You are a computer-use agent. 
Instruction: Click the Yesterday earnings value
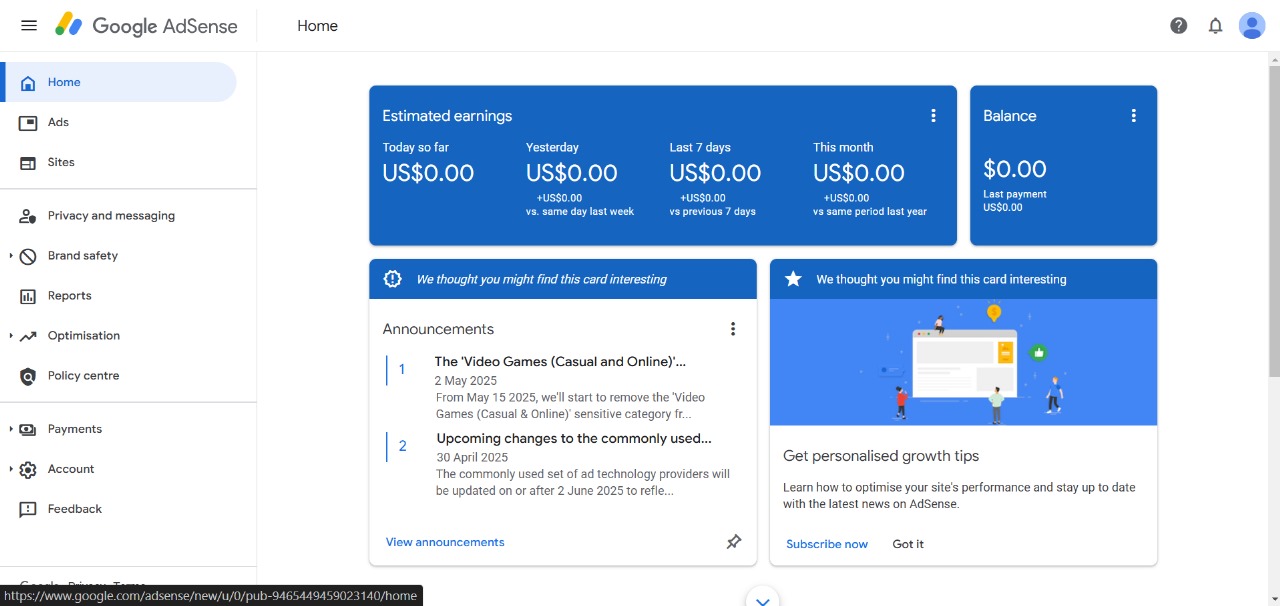click(572, 173)
